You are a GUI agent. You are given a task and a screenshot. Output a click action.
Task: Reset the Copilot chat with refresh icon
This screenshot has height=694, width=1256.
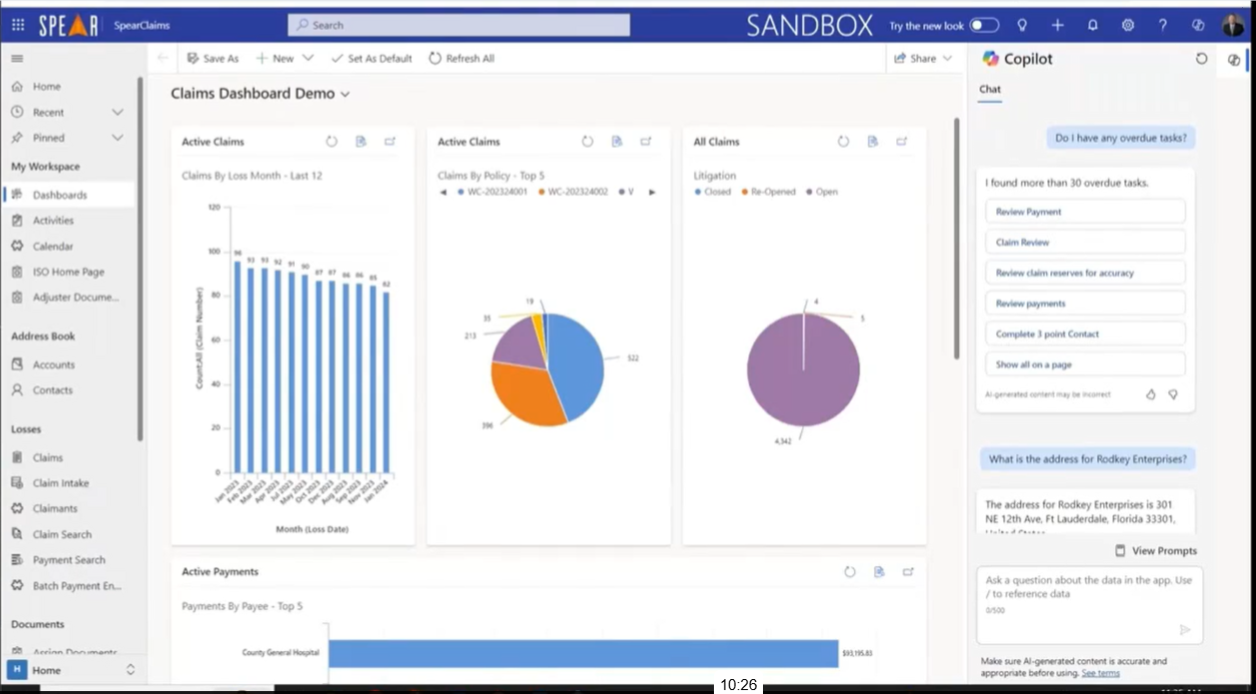1201,59
